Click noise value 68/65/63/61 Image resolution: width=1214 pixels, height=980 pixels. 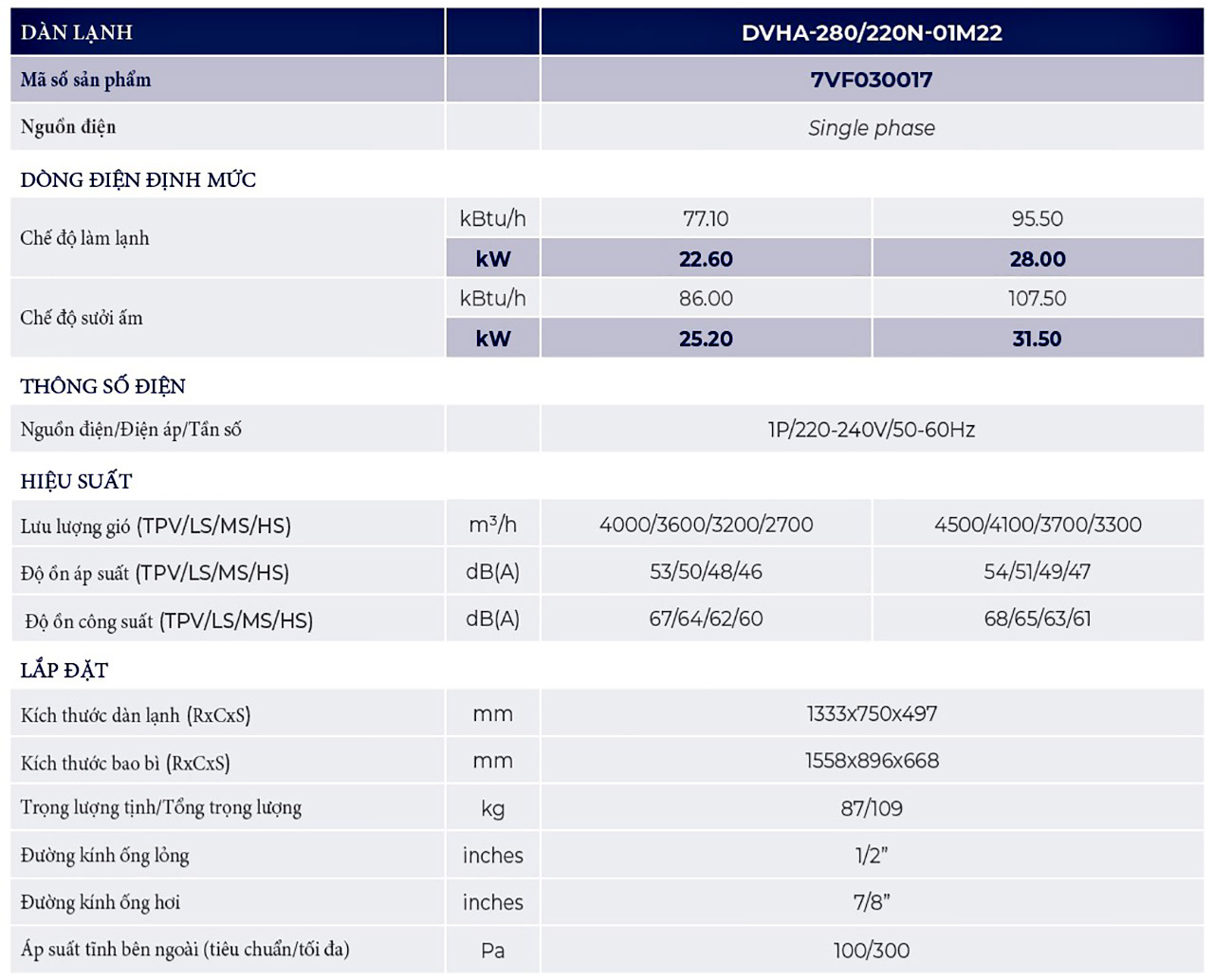tap(1037, 619)
